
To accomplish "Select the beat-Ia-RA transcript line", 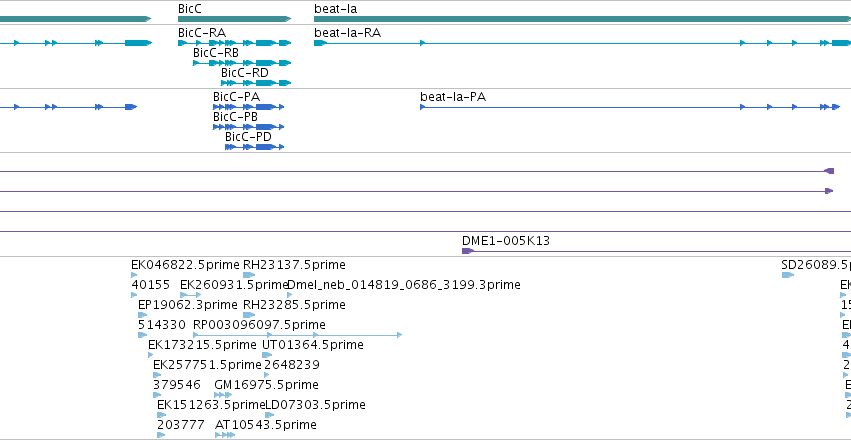I will click(582, 43).
